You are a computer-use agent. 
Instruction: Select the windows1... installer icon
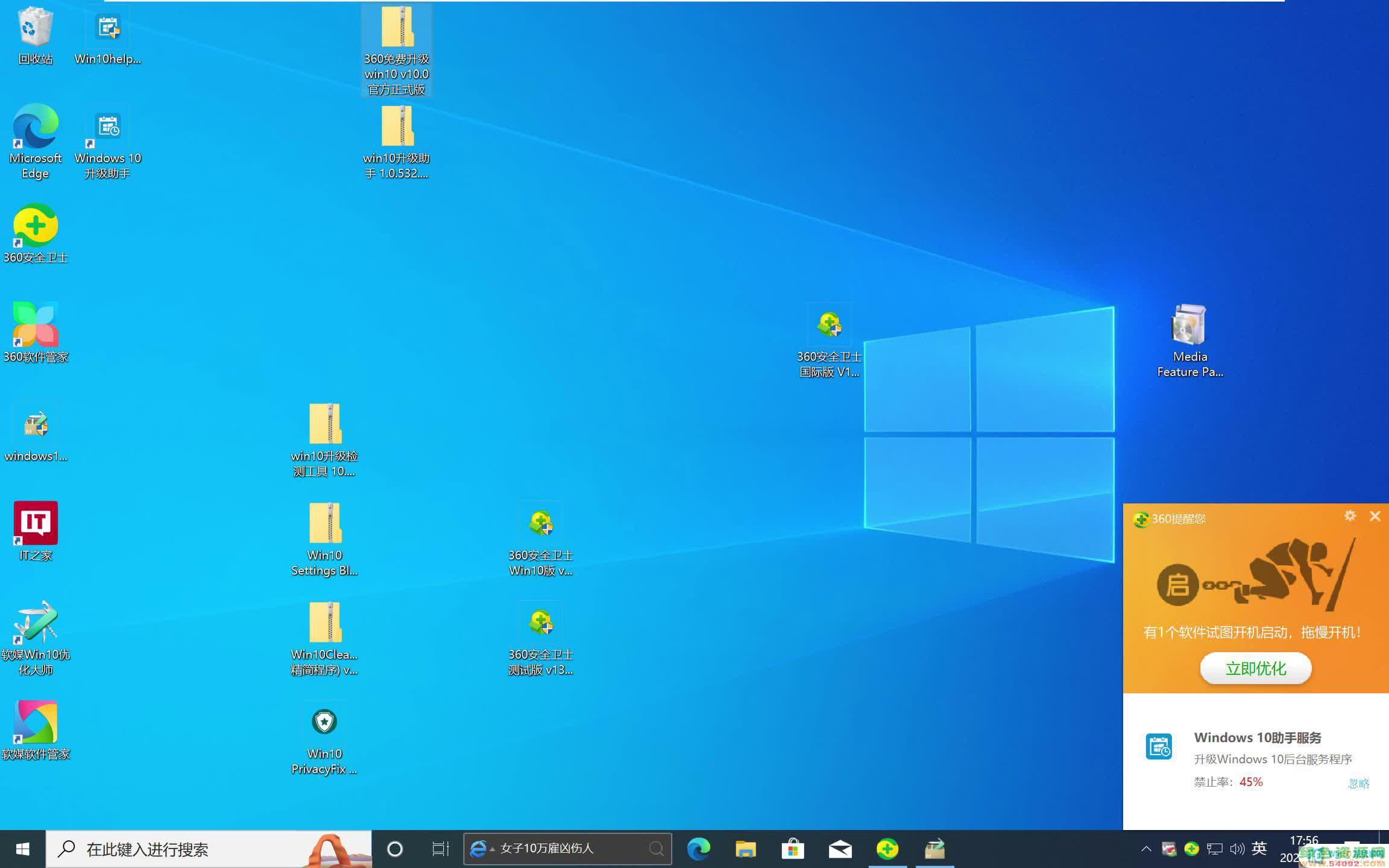click(x=35, y=433)
